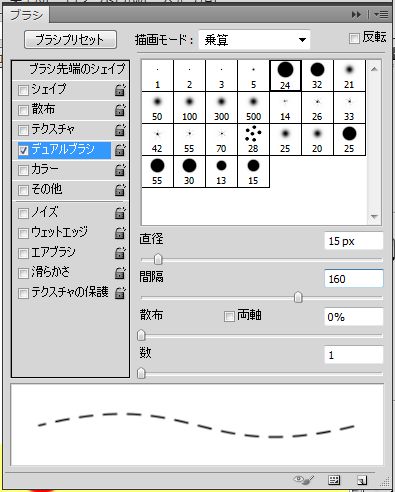Click create new brush icon
This screenshot has height=492, width=395.
tap(362, 480)
